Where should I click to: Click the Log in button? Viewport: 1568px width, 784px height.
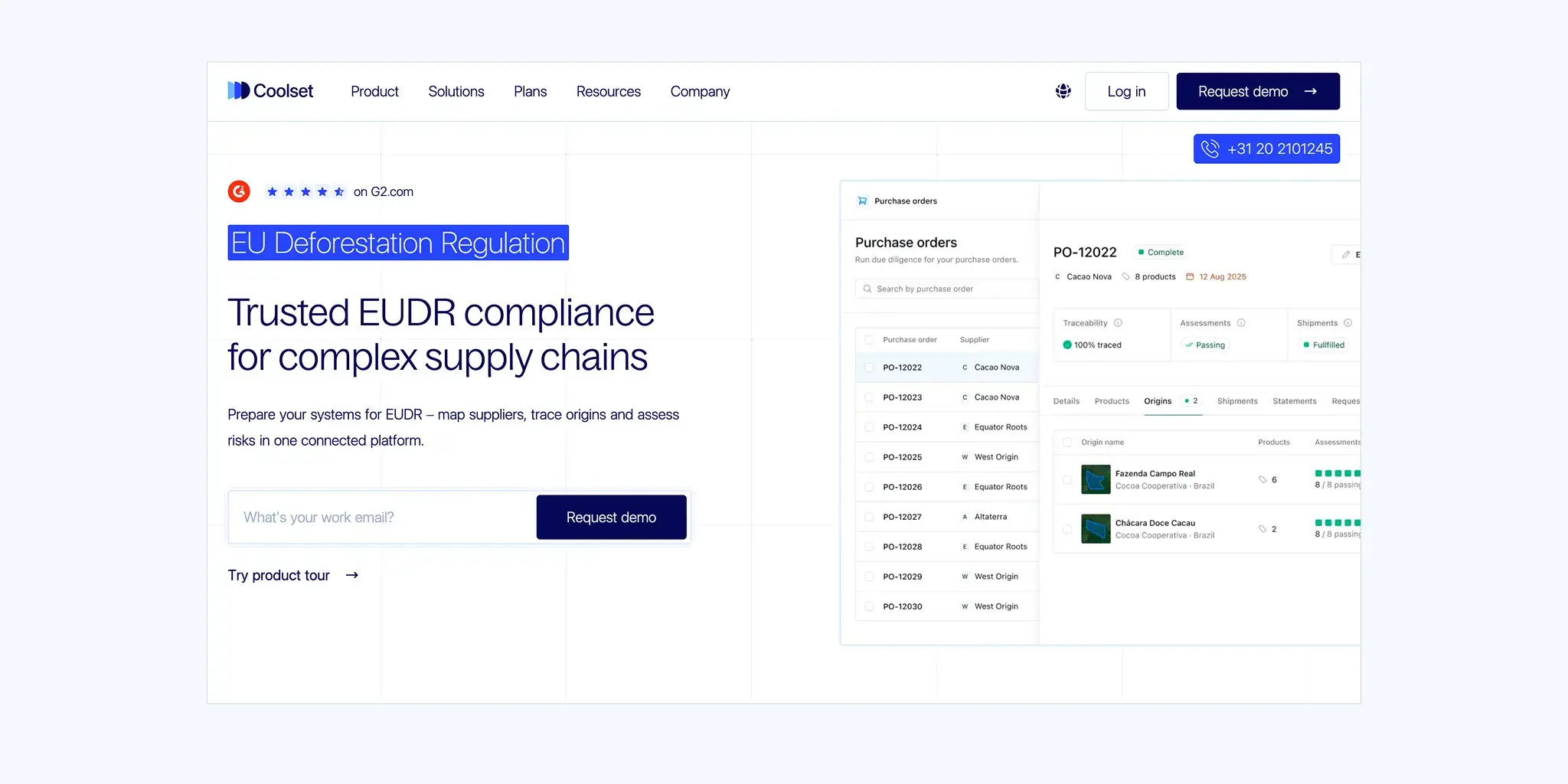point(1126,91)
